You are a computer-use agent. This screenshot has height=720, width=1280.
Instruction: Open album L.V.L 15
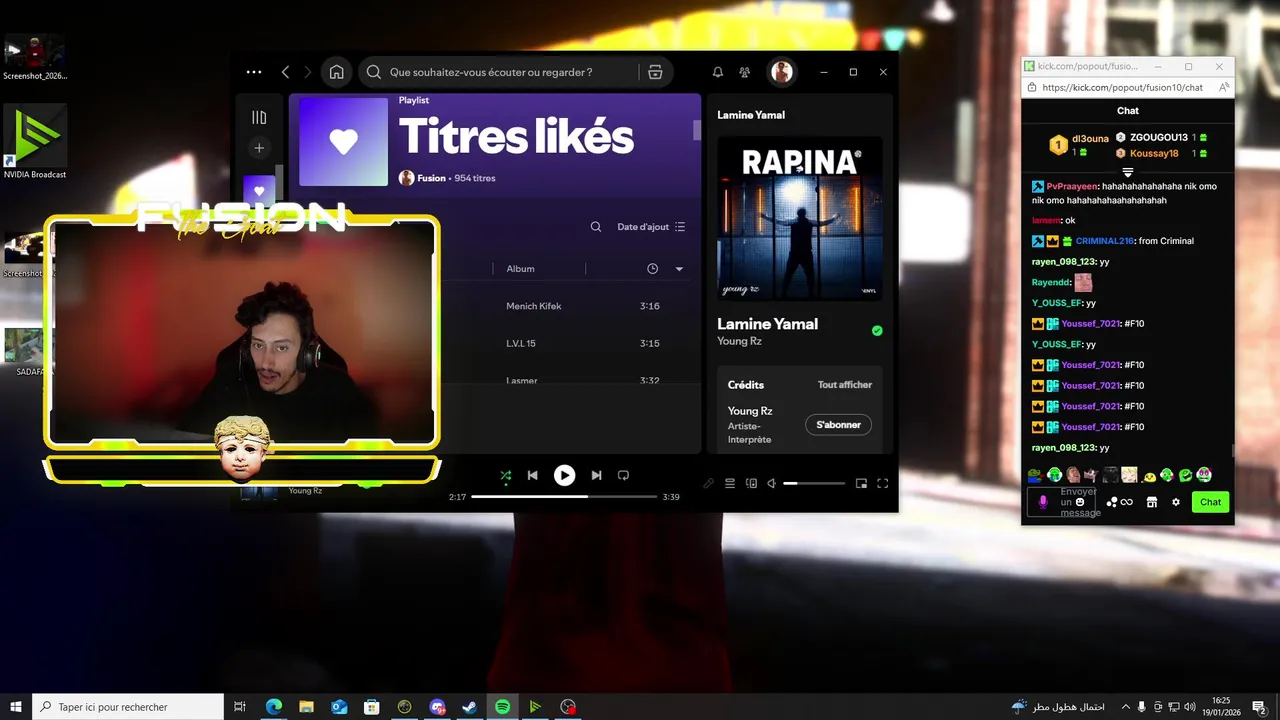click(521, 343)
